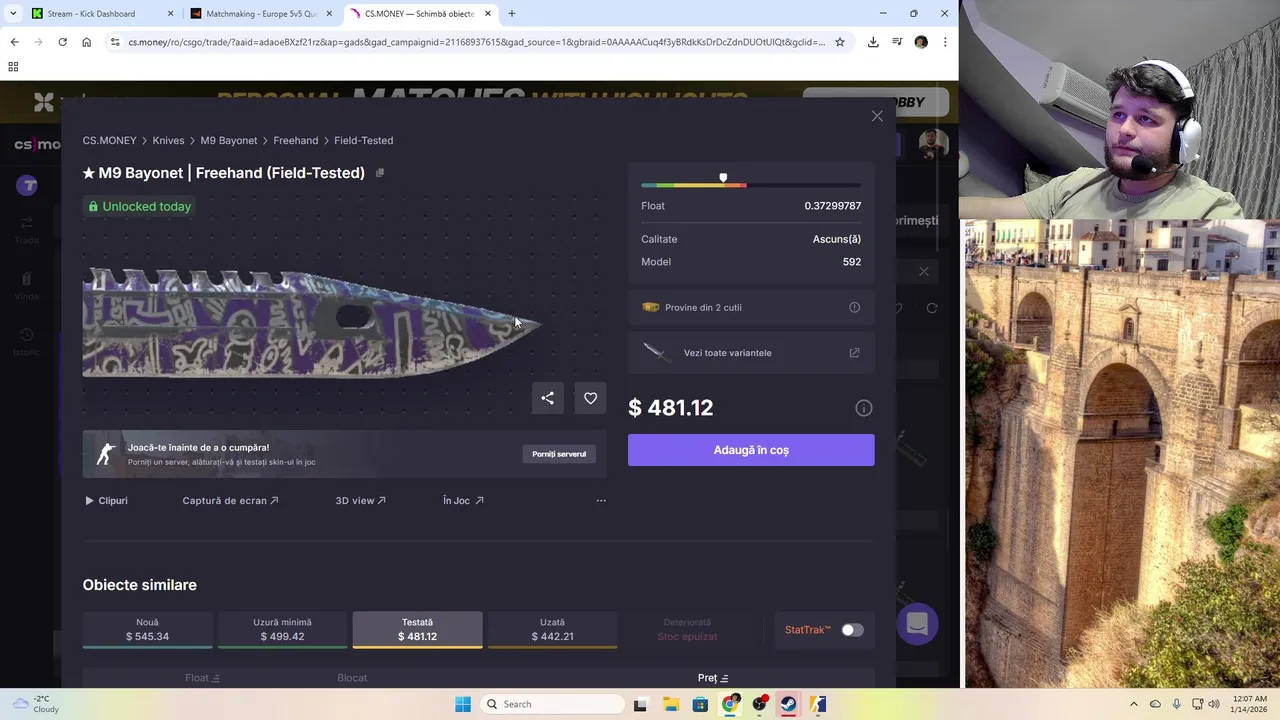Screen dimensions: 1280x720
Task: Click the address bar URL
Action: 476,42
